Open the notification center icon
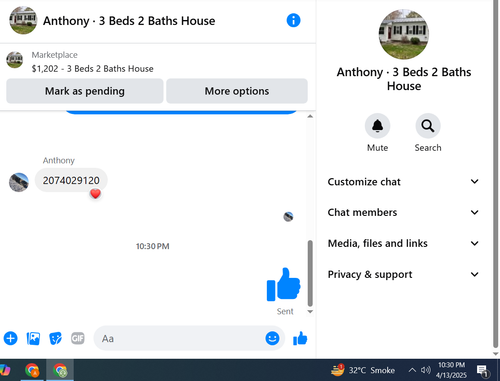500x381 pixels. (482, 370)
